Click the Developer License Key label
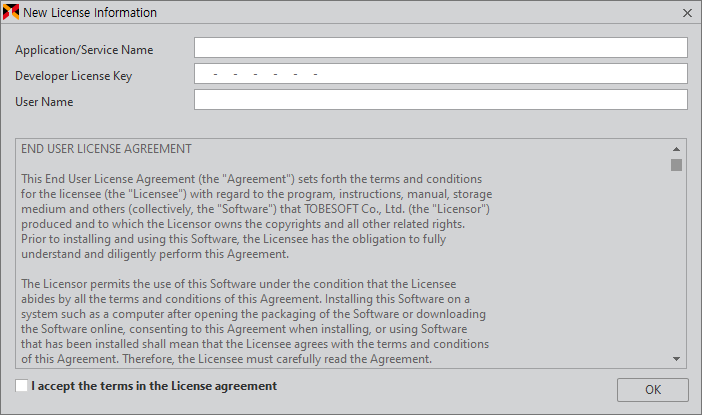Image resolution: width=702 pixels, height=415 pixels. (73, 76)
